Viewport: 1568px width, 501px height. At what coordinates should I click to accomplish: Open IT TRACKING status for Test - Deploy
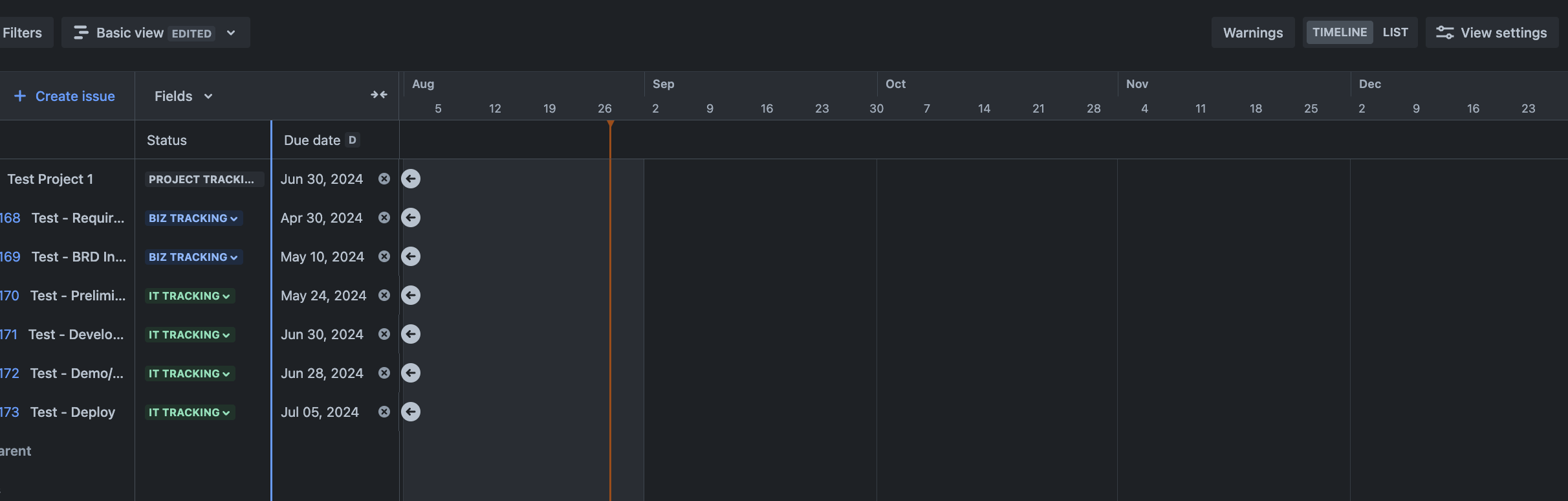coord(190,412)
